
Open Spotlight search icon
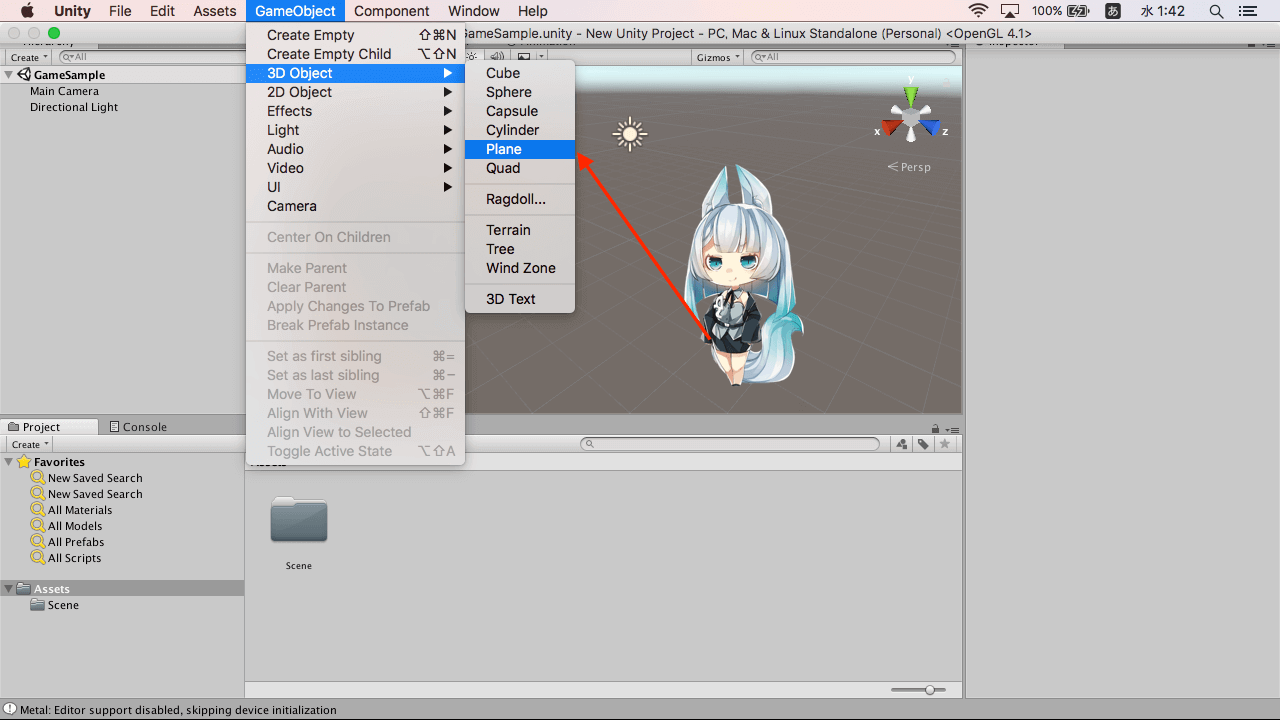pyautogui.click(x=1215, y=11)
